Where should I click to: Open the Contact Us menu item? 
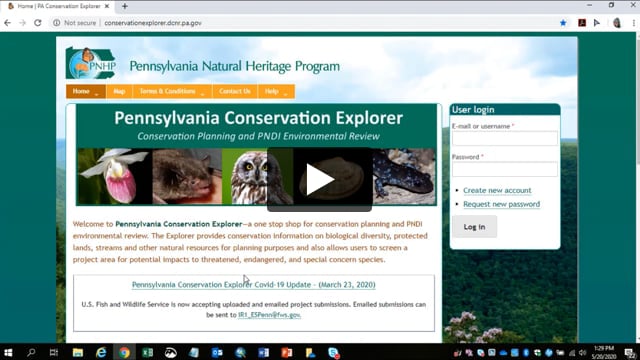235,91
